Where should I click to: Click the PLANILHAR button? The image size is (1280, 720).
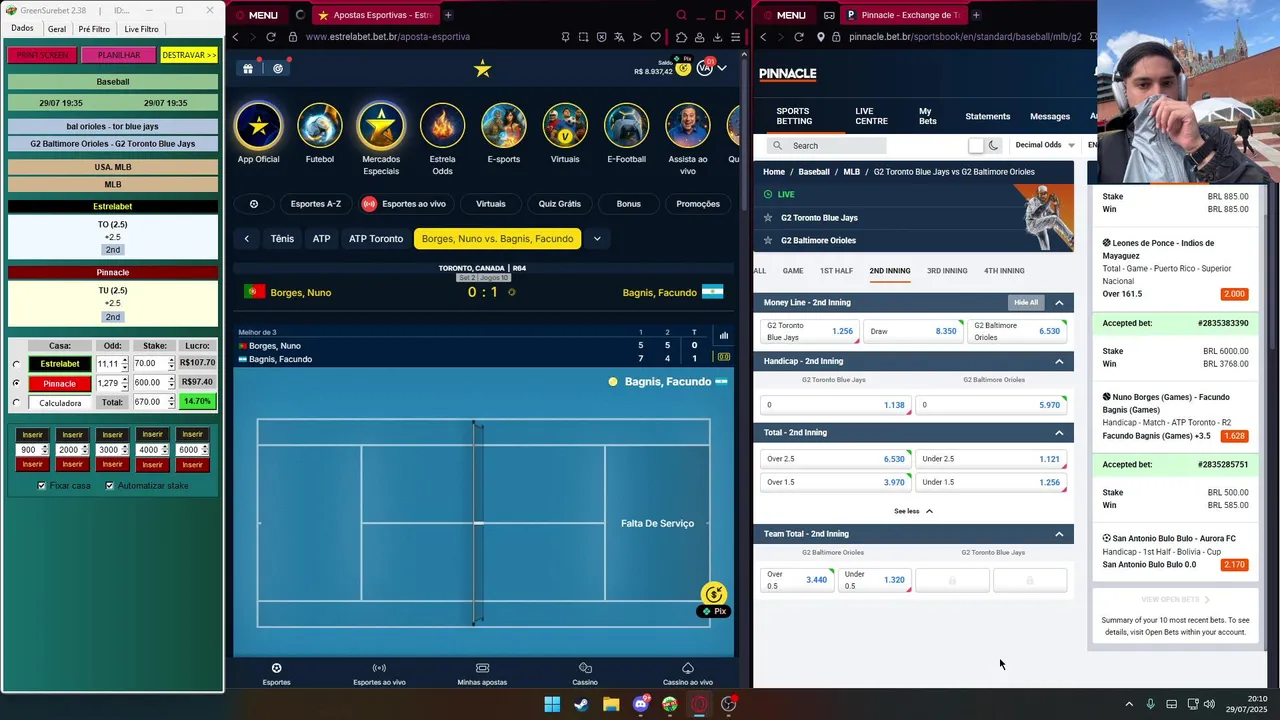point(119,55)
